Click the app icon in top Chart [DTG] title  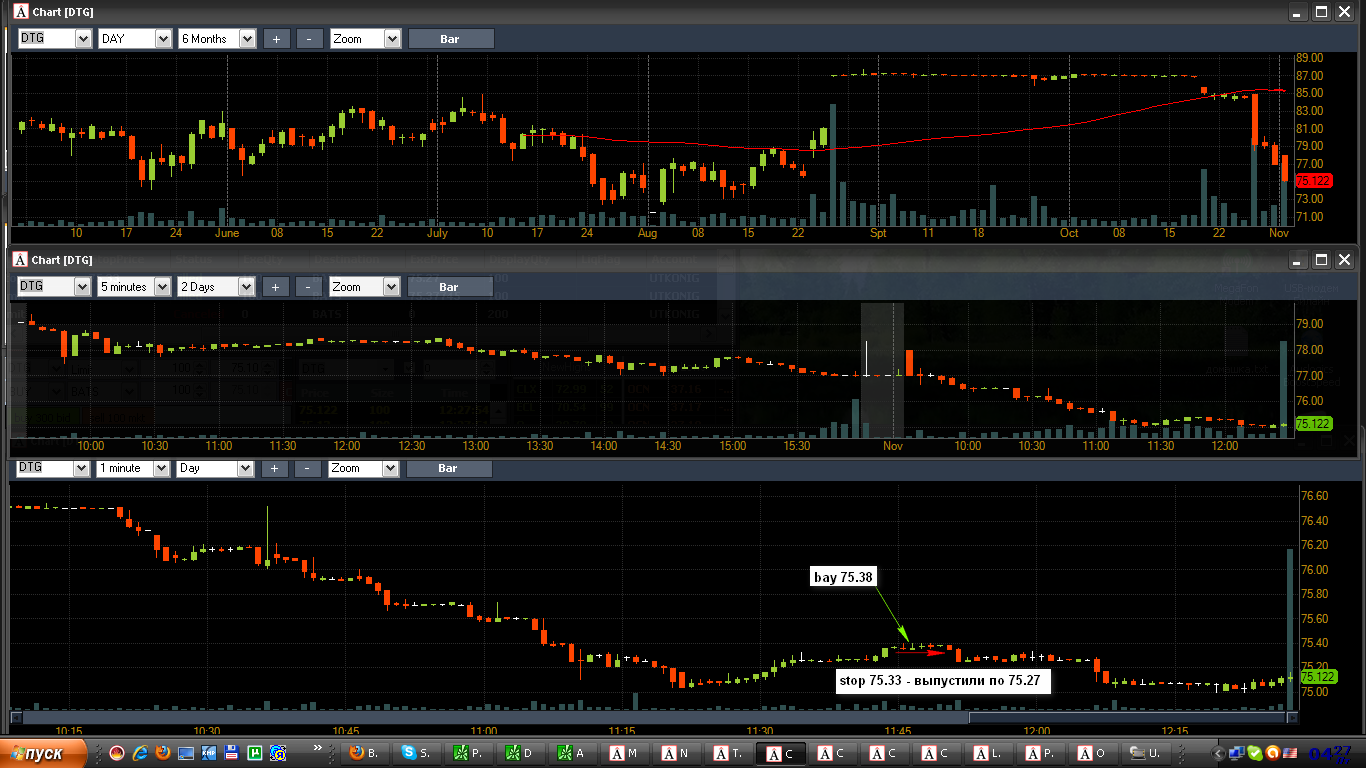19,12
